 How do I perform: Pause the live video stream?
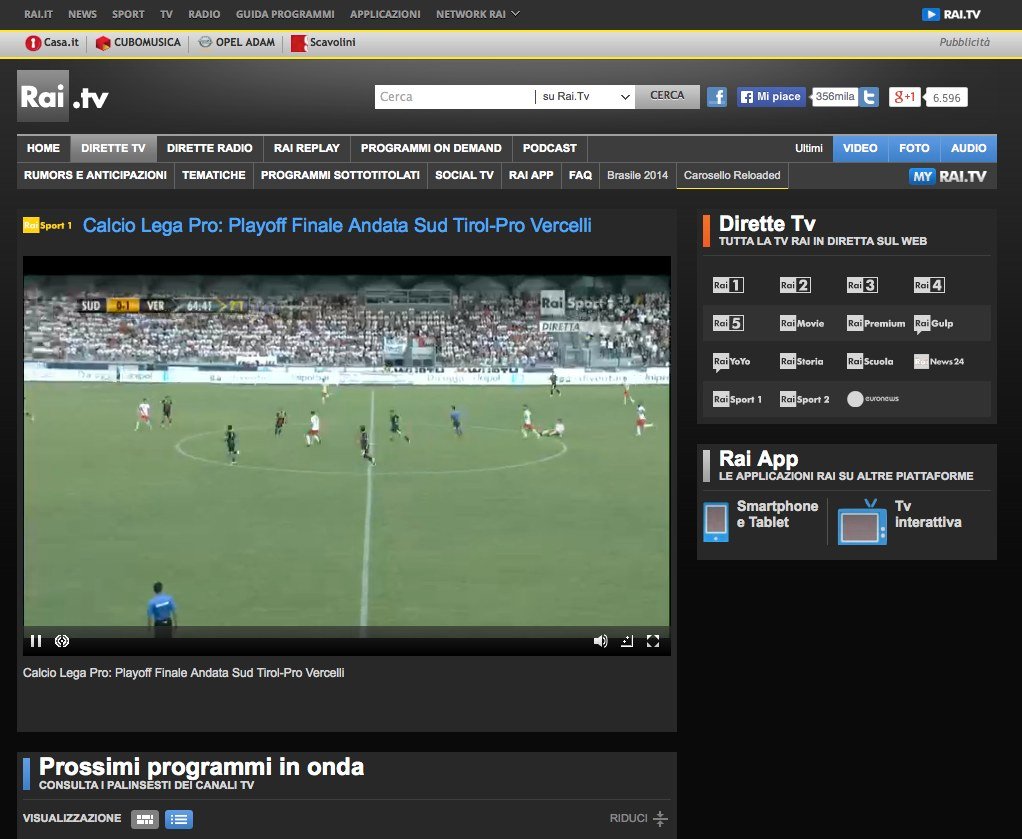pos(36,641)
